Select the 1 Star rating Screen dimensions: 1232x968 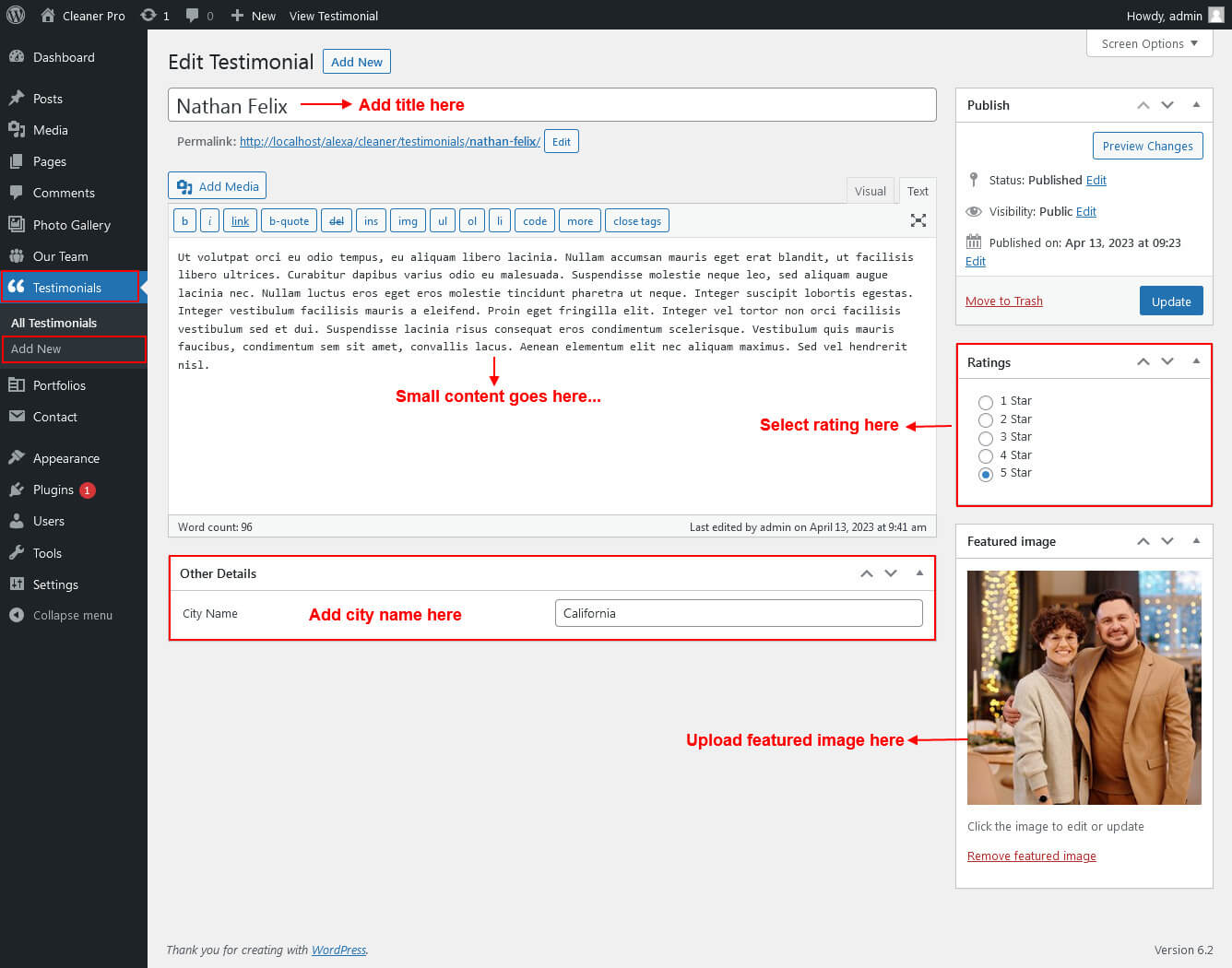coord(986,402)
